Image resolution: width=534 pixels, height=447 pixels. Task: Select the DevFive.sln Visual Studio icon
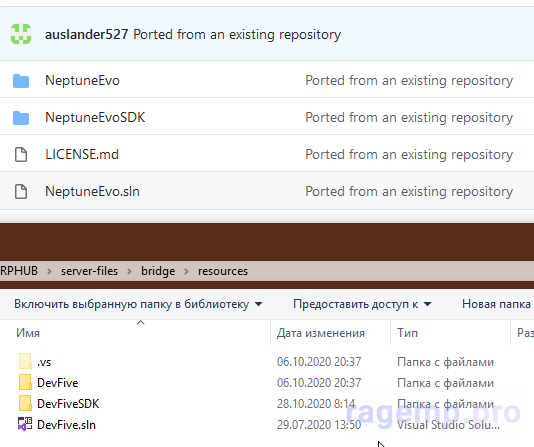(x=25, y=424)
